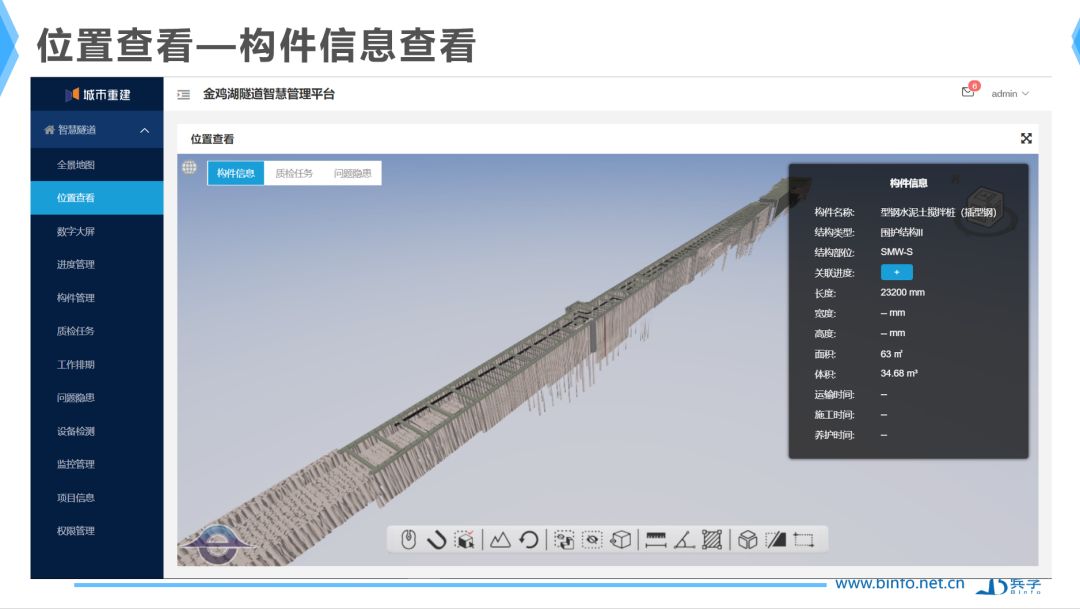The width and height of the screenshot is (1080, 609).
Task: Open the admin user dropdown
Action: pos(1010,94)
